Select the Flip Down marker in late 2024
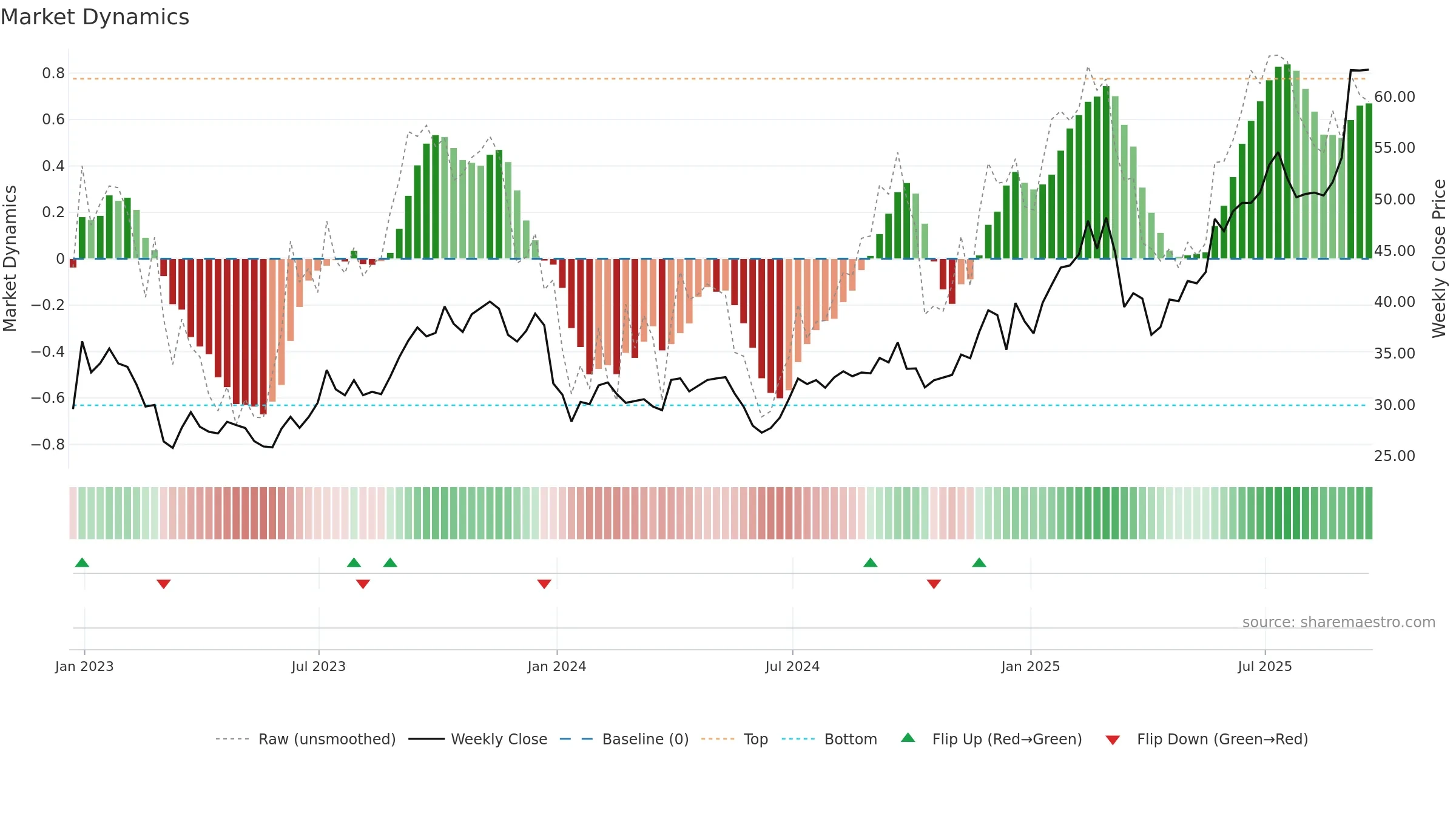Image resolution: width=1456 pixels, height=819 pixels. tap(934, 584)
